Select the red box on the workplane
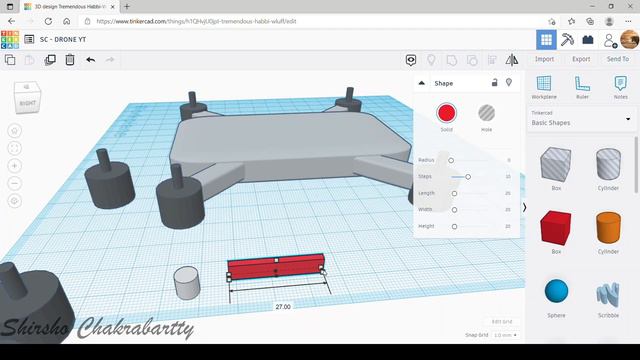This screenshot has height=360, width=640. coord(276,267)
